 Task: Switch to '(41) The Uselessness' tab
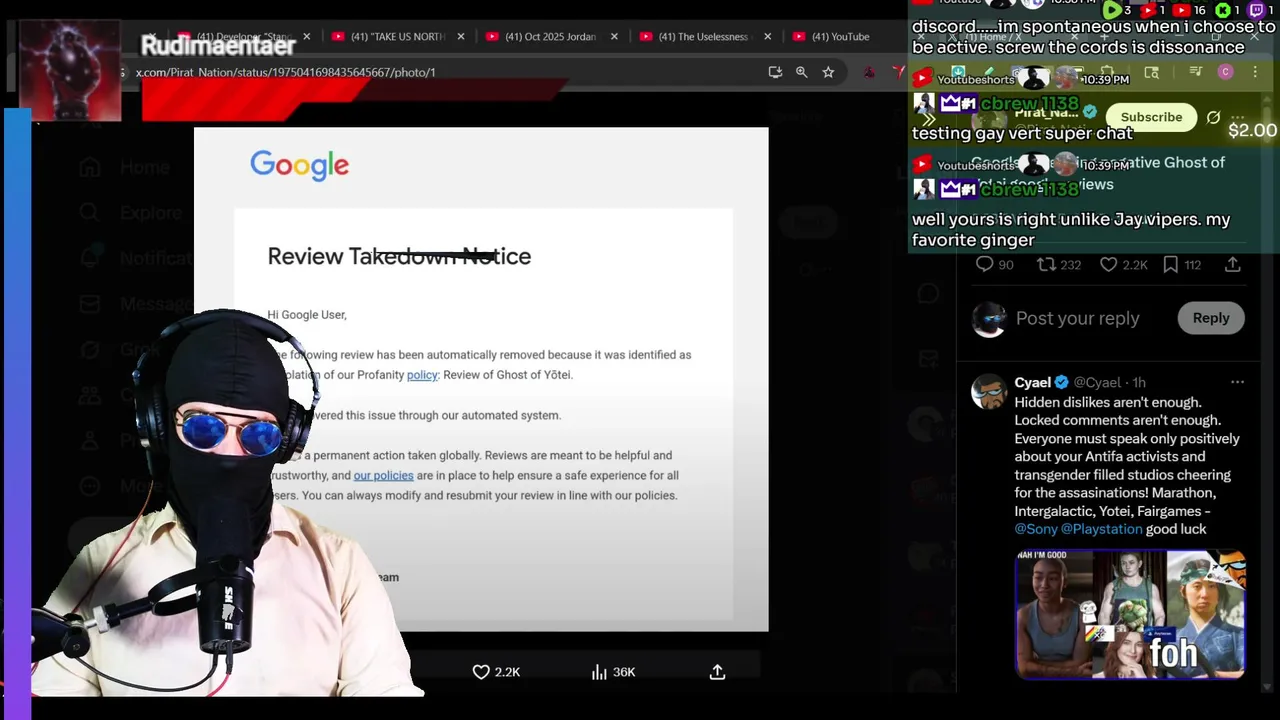(x=703, y=37)
